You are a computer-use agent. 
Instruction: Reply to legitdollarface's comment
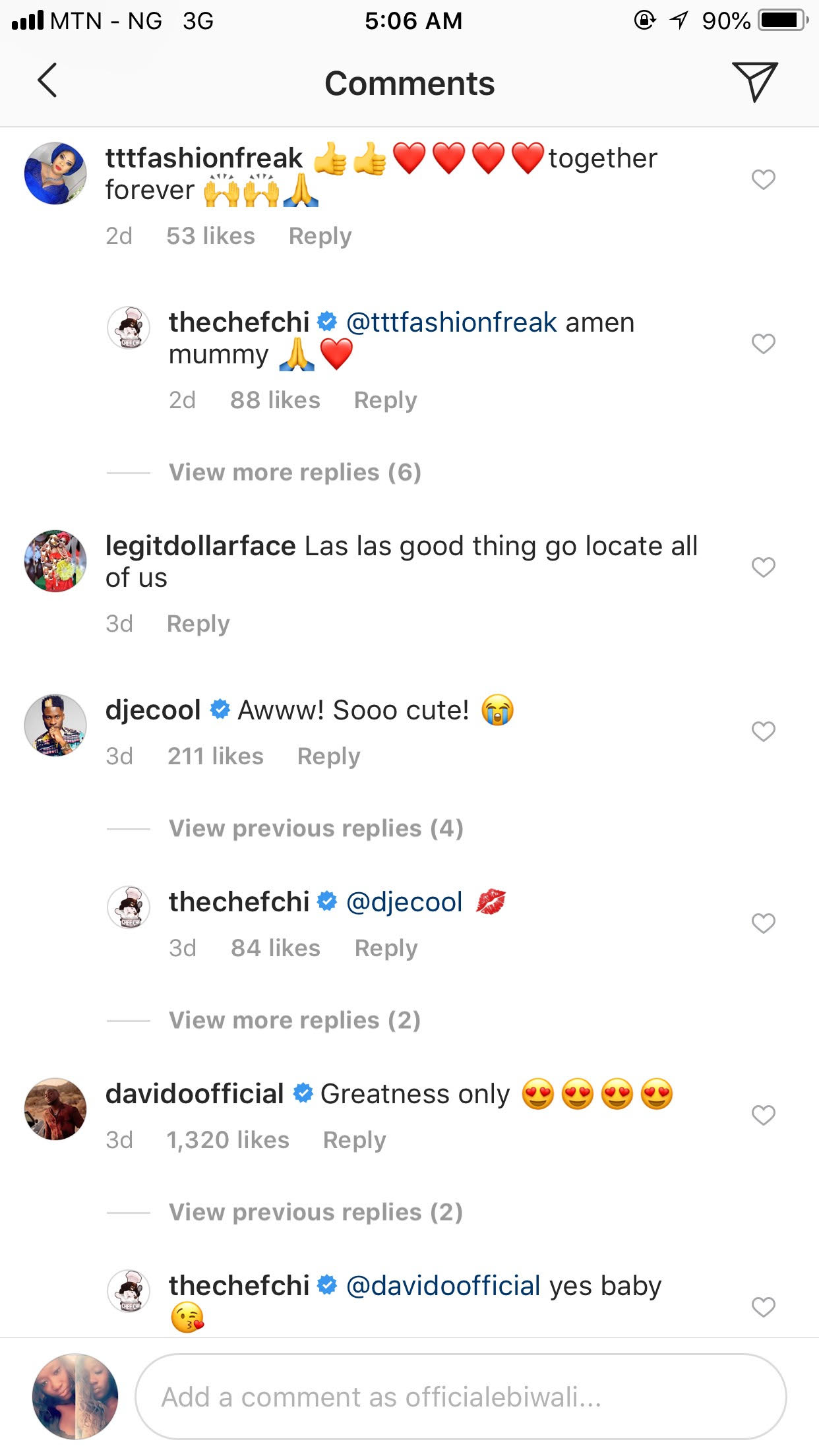tap(198, 624)
